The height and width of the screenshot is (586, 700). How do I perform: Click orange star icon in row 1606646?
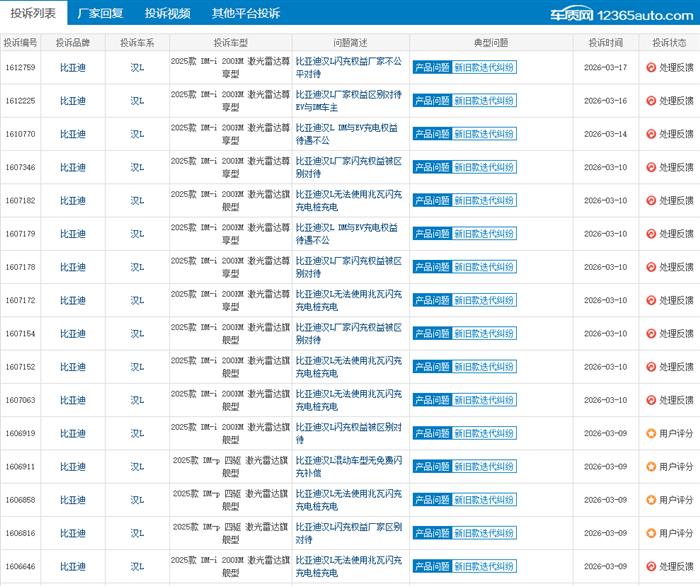pyautogui.click(x=651, y=567)
